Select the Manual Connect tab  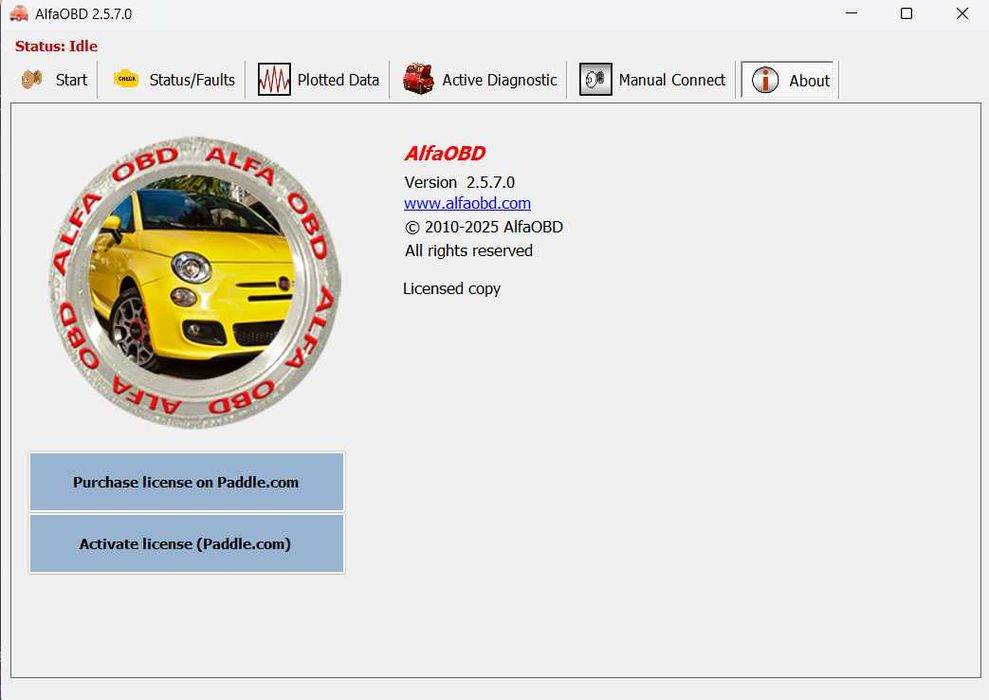point(652,79)
